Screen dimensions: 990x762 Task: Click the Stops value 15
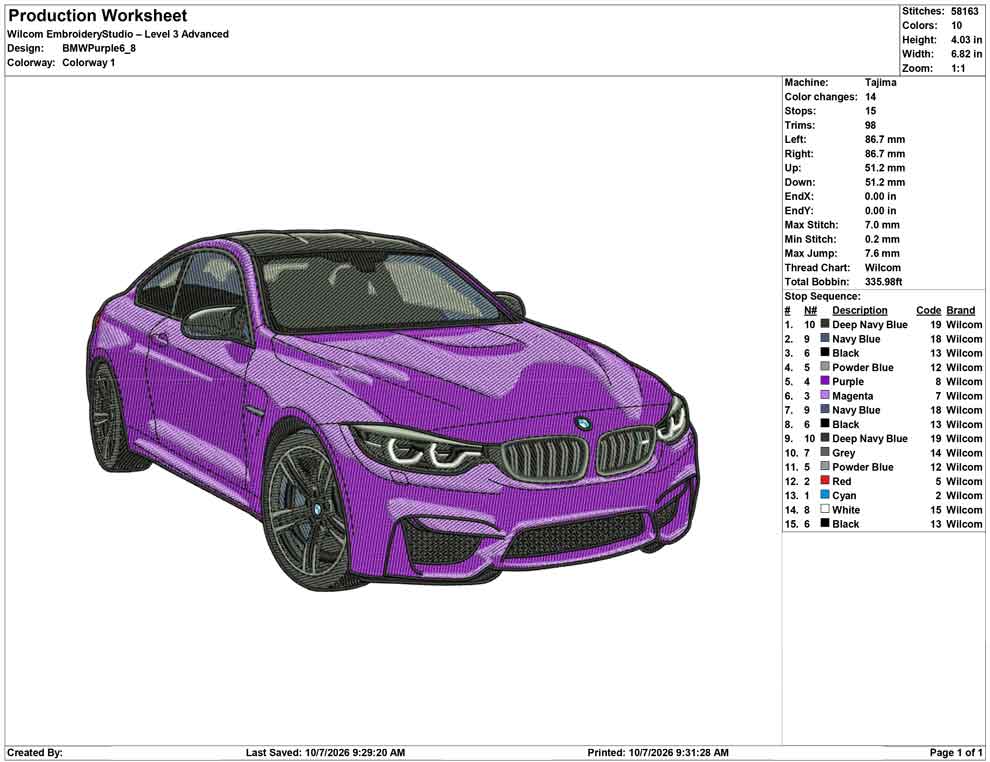pos(870,110)
